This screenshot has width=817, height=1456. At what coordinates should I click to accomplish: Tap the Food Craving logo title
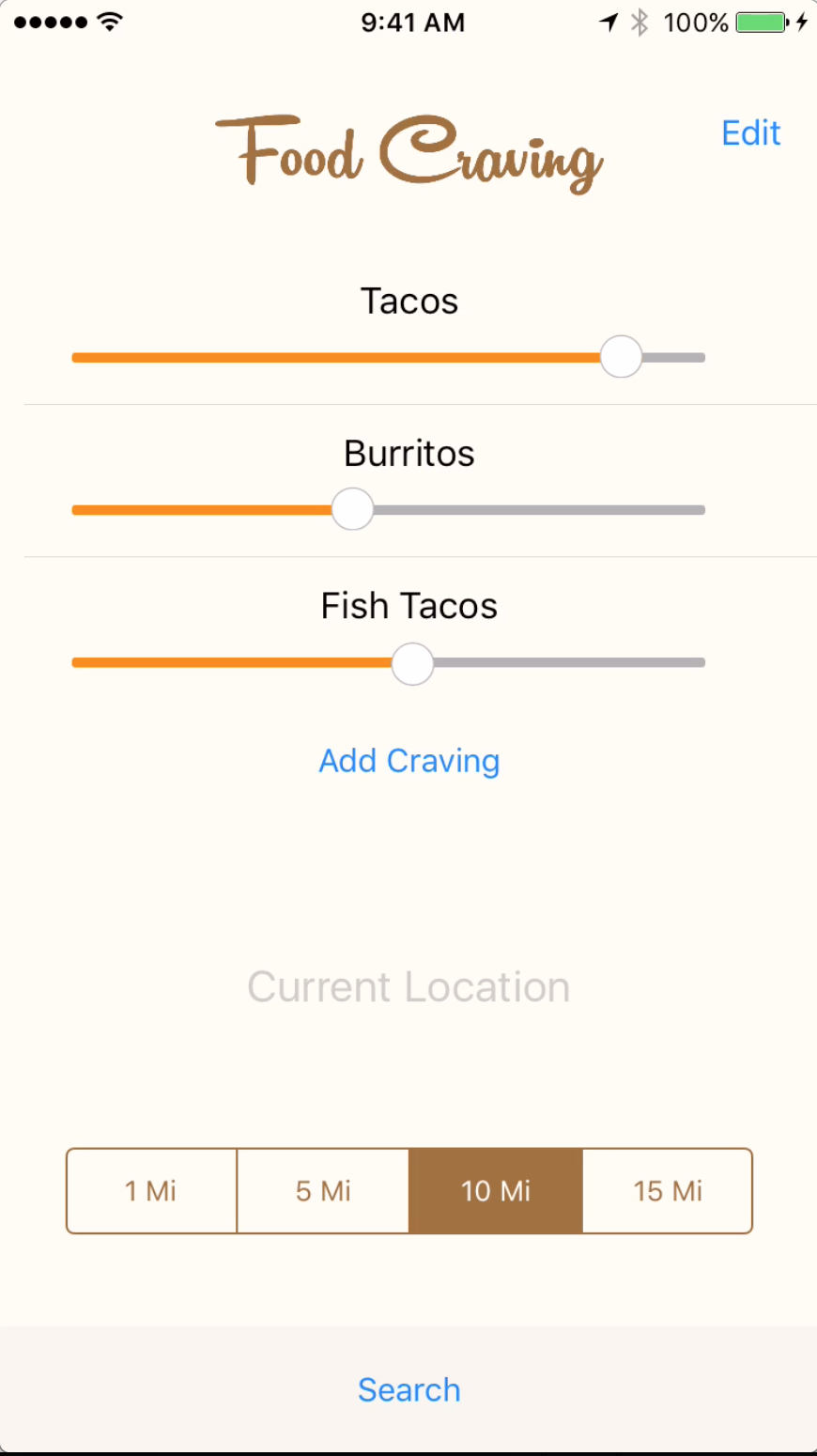[408, 153]
